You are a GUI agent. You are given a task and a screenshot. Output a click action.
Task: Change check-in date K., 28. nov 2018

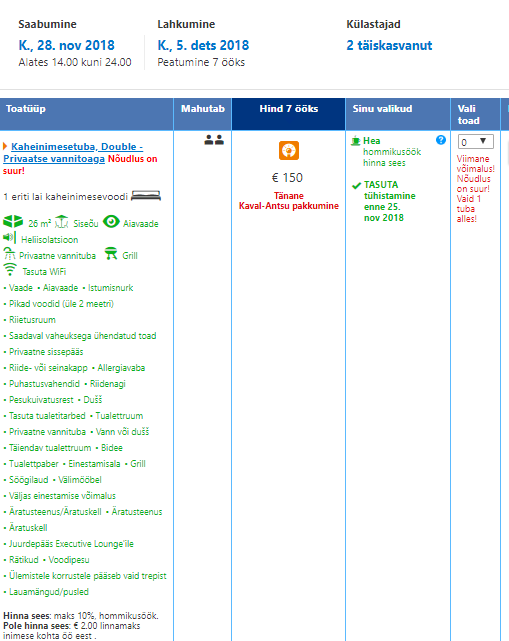click(x=67, y=45)
